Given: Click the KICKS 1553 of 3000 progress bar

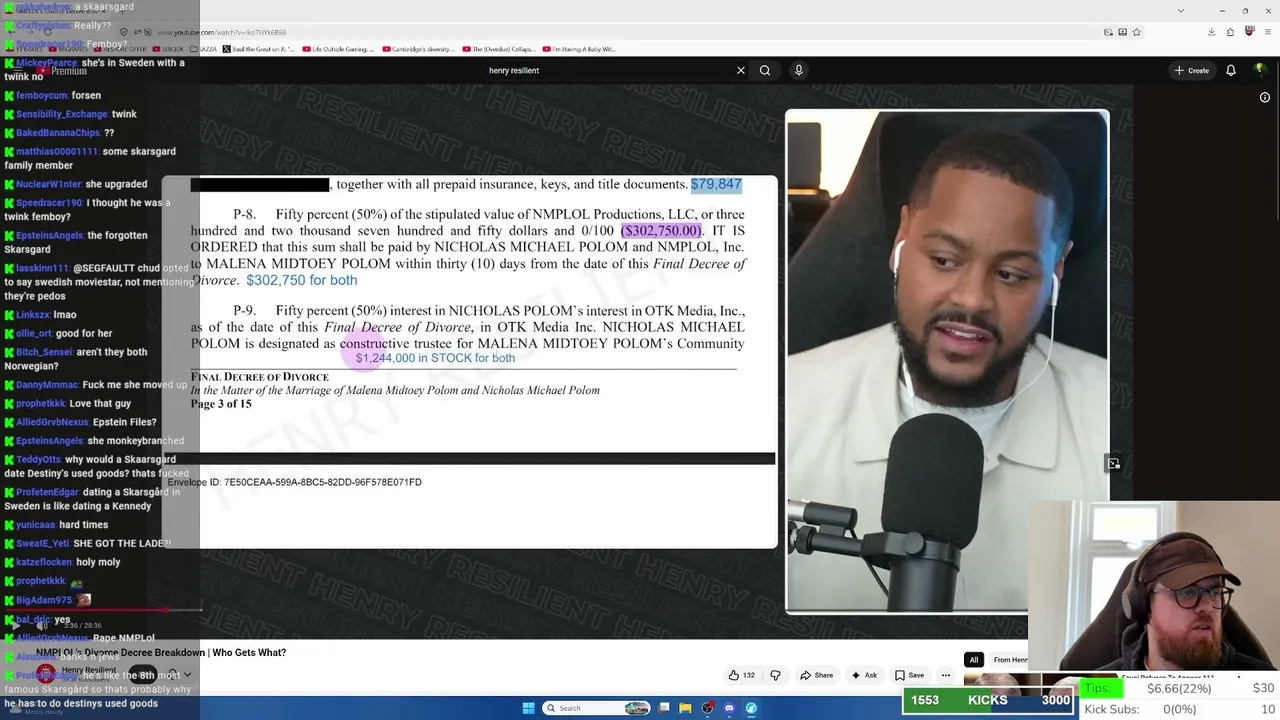Looking at the screenshot, I should pos(990,701).
